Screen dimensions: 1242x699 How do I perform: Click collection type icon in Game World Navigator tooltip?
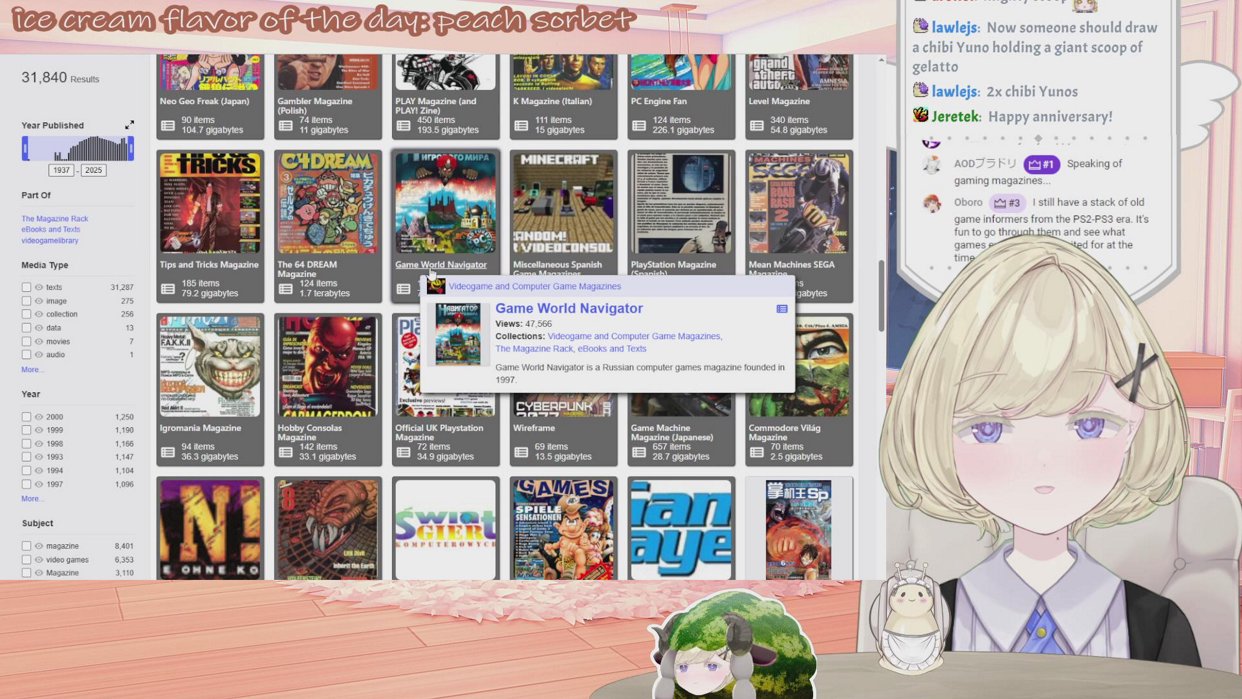pos(782,309)
